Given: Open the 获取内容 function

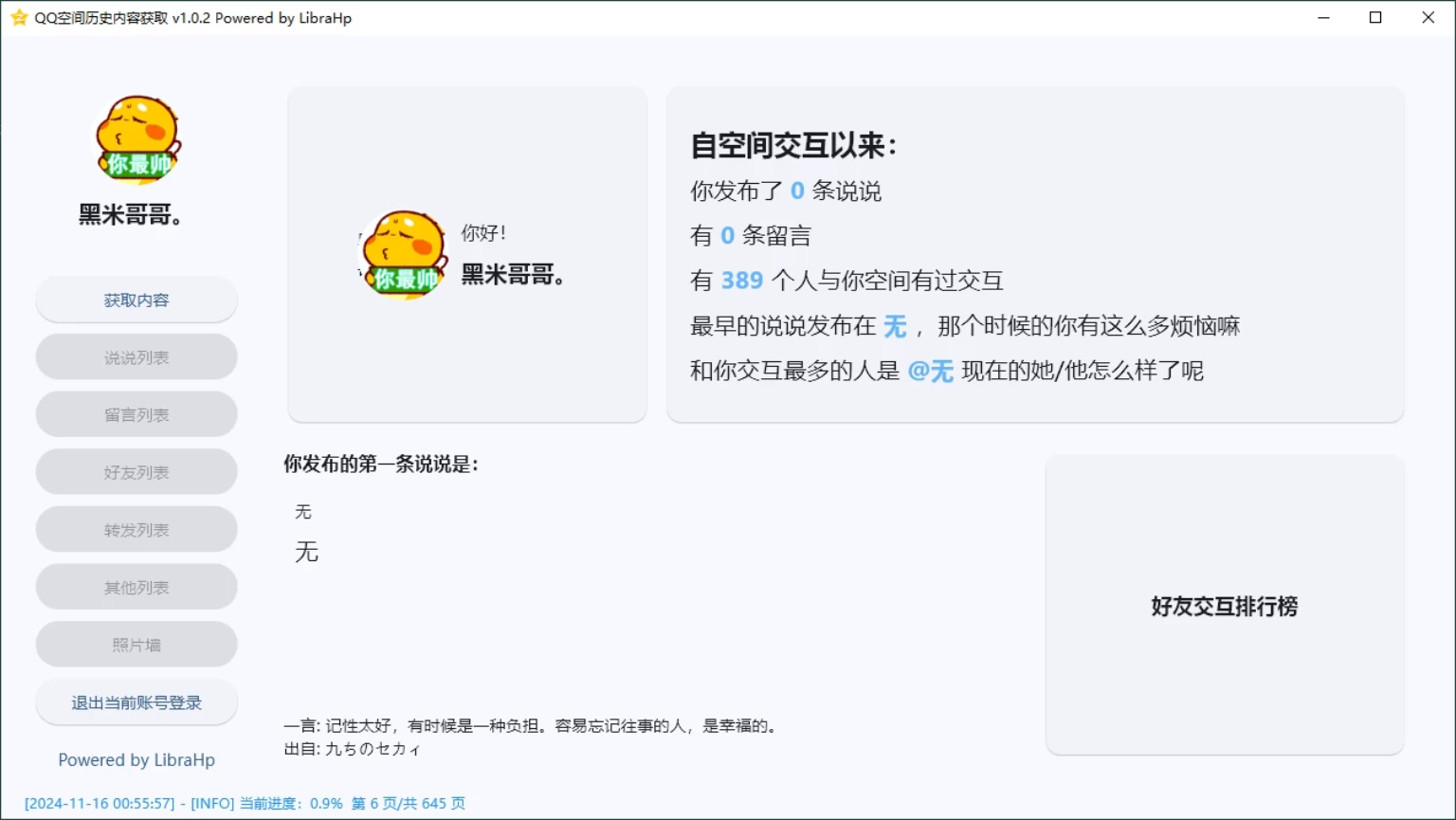Looking at the screenshot, I should pyautogui.click(x=136, y=299).
